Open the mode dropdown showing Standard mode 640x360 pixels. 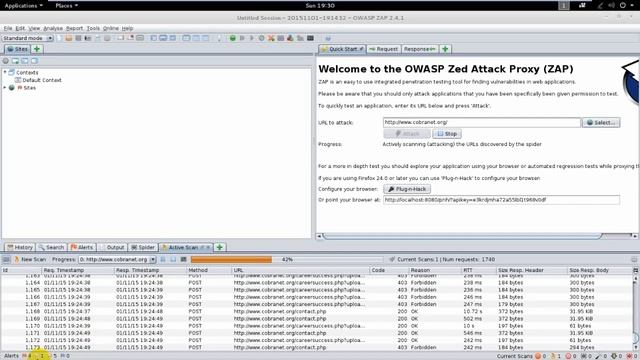28,38
